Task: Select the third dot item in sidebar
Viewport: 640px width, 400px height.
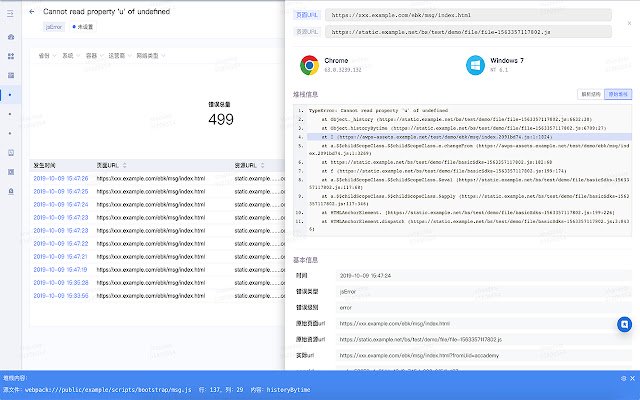Action: [10, 133]
